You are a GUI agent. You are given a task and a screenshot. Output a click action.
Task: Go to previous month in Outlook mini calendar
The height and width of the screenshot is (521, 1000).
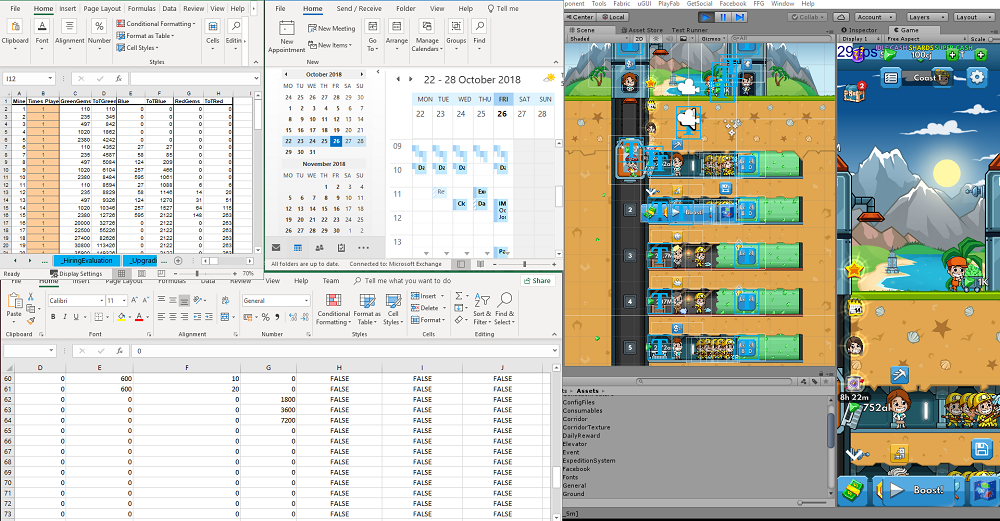tap(286, 75)
